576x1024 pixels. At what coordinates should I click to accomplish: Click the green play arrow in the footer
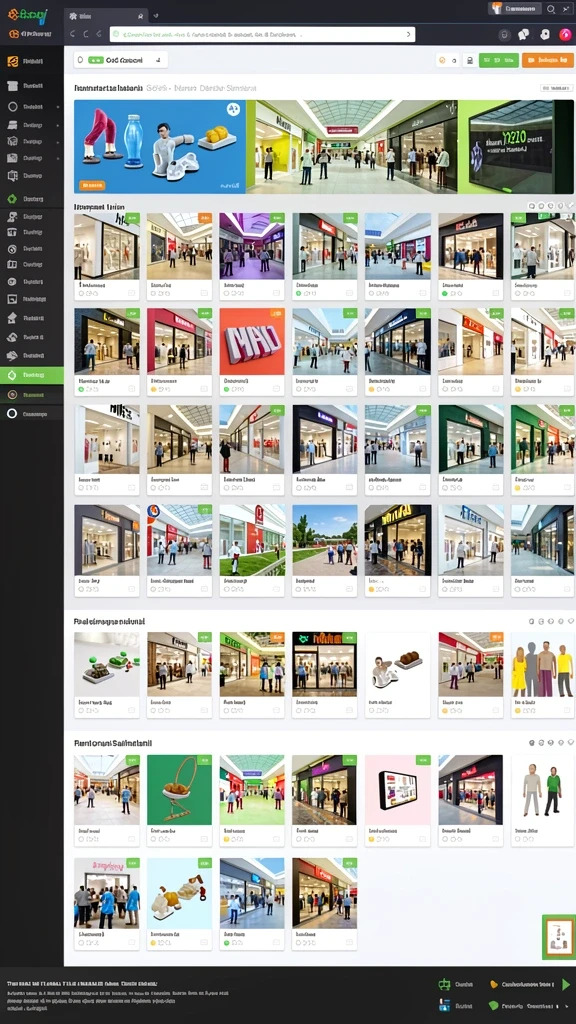click(566, 984)
